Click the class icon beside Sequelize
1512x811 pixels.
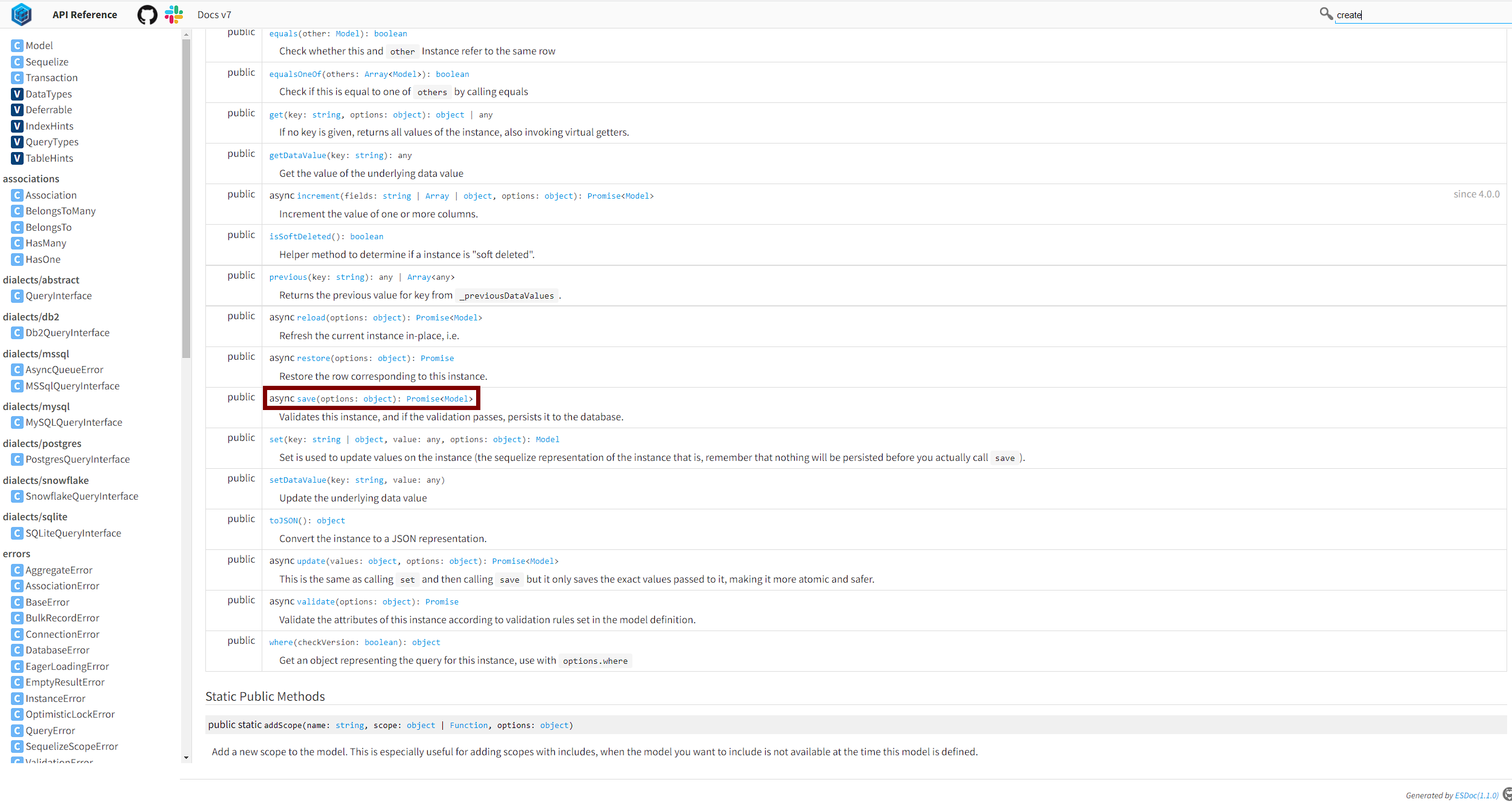(18, 62)
